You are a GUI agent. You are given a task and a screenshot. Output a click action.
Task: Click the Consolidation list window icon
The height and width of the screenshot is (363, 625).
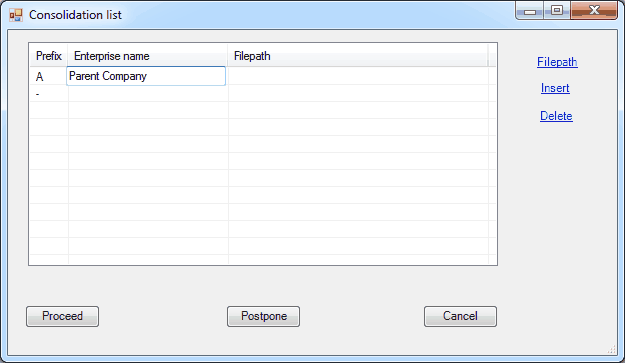click(16, 15)
